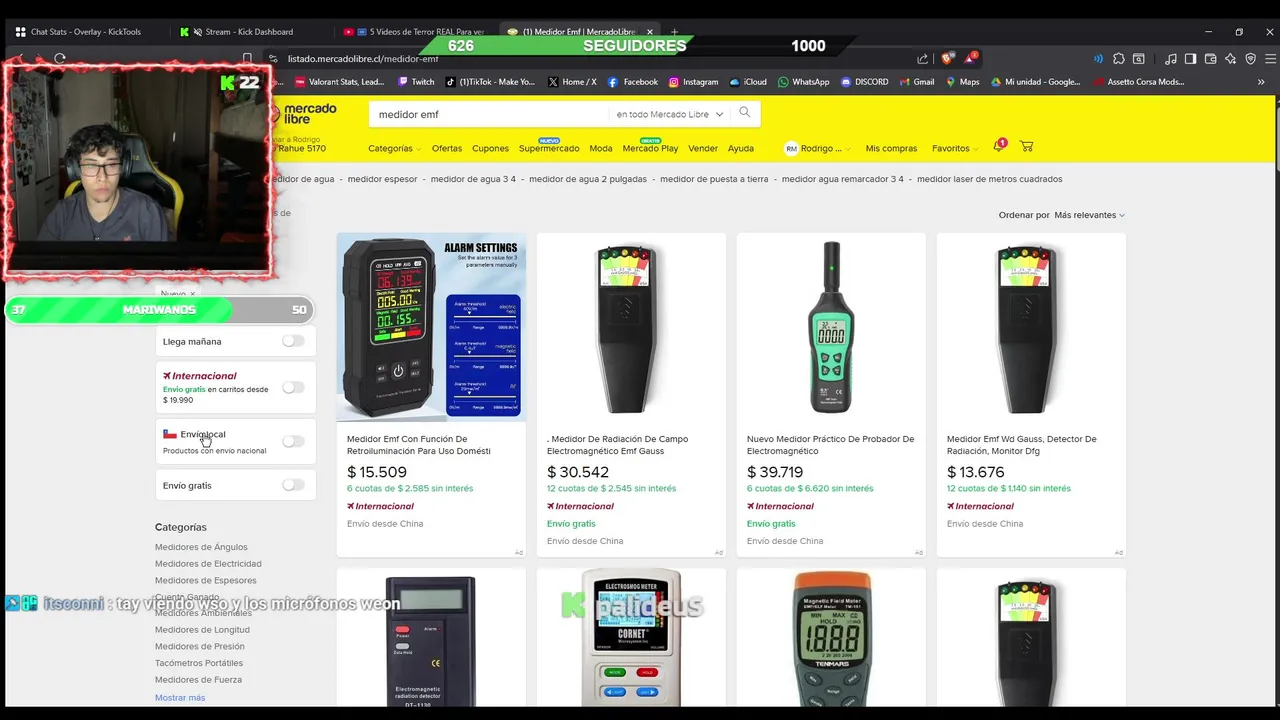The width and height of the screenshot is (1280, 720).
Task: Open the shopping cart
Action: [1026, 146]
